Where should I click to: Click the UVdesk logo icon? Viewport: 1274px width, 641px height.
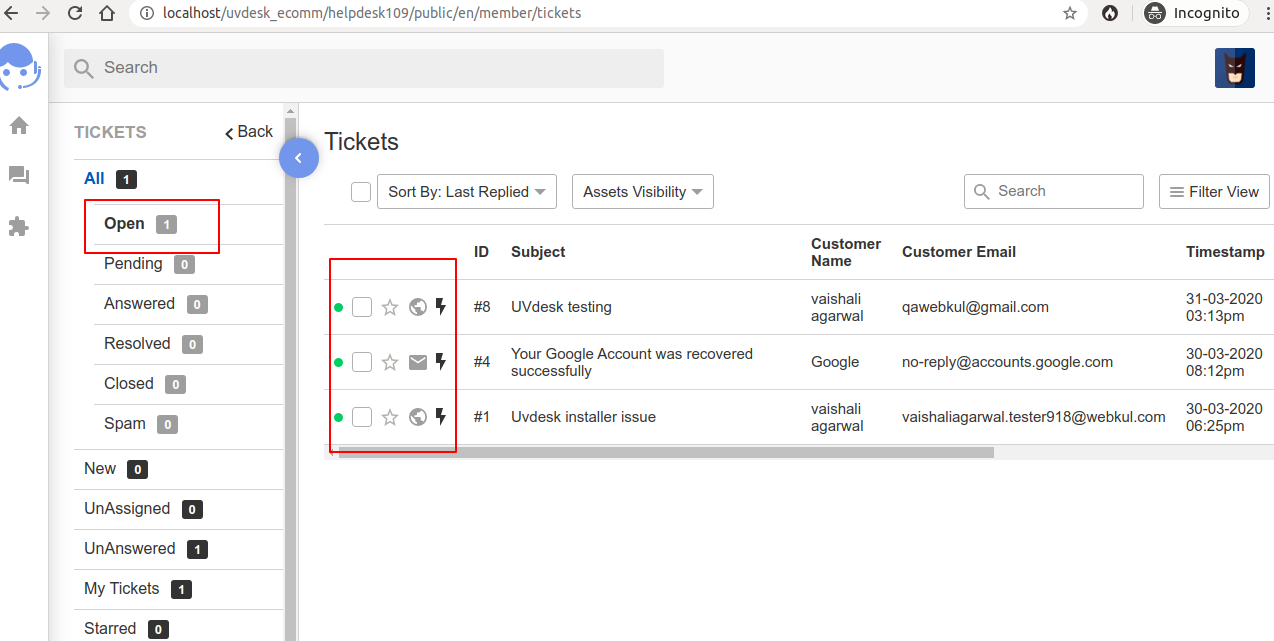pos(20,67)
